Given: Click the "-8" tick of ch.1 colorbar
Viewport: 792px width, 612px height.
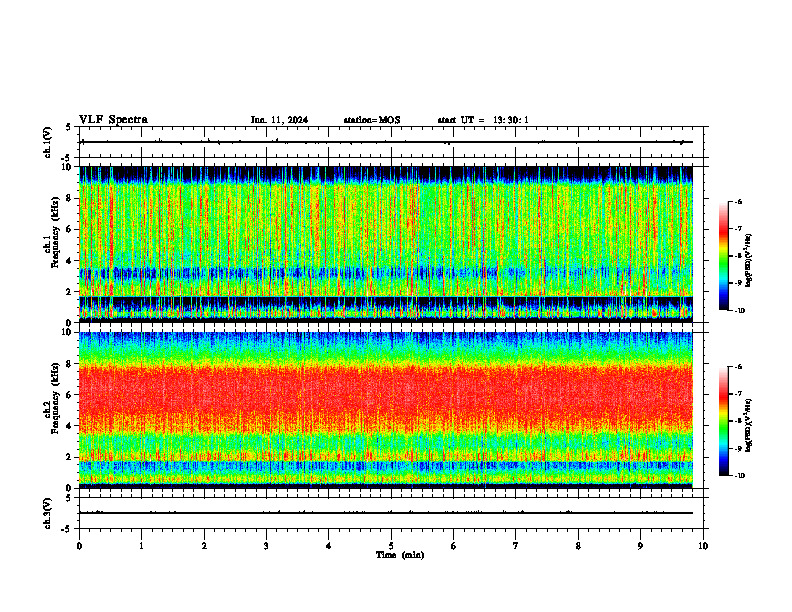Looking at the screenshot, I should click(738, 256).
